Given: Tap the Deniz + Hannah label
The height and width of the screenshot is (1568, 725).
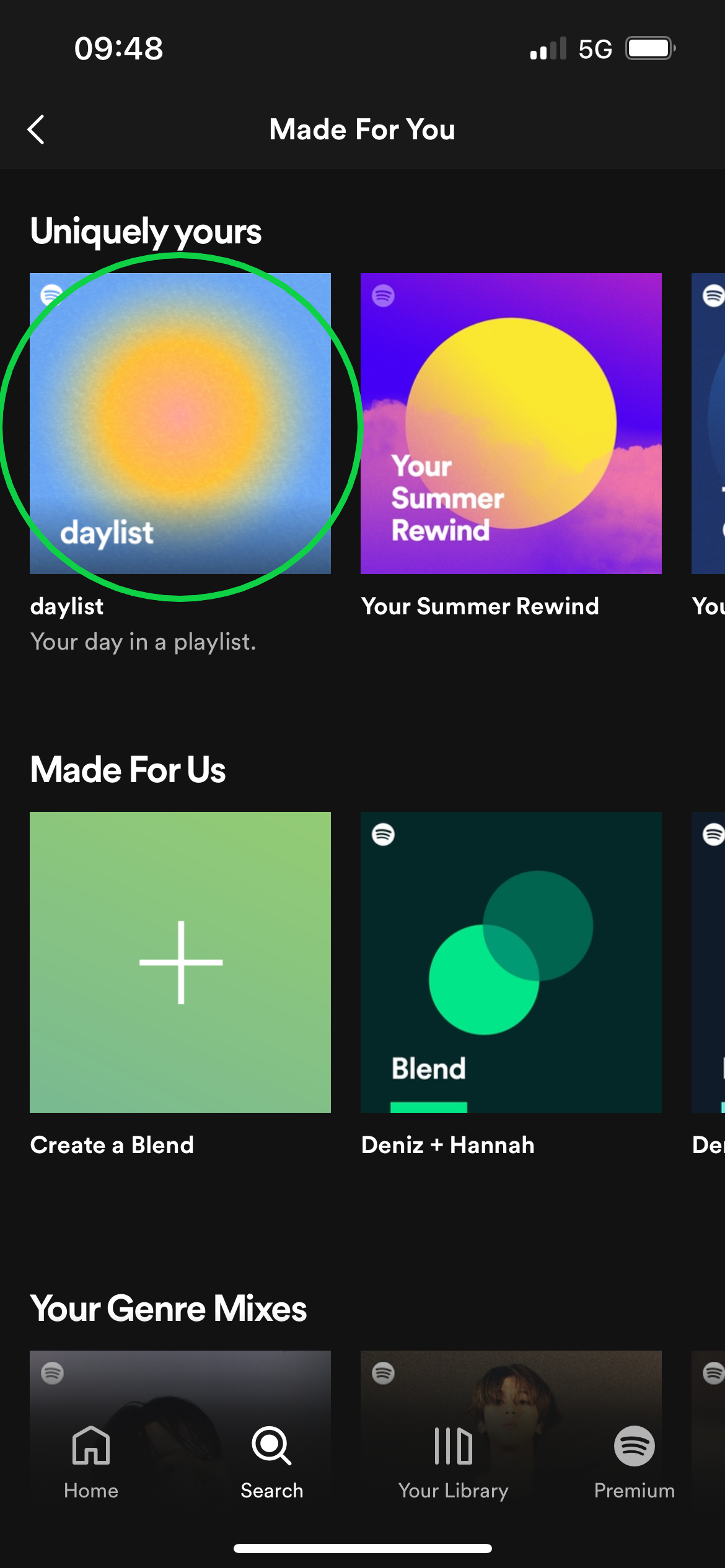Looking at the screenshot, I should pyautogui.click(x=448, y=1145).
